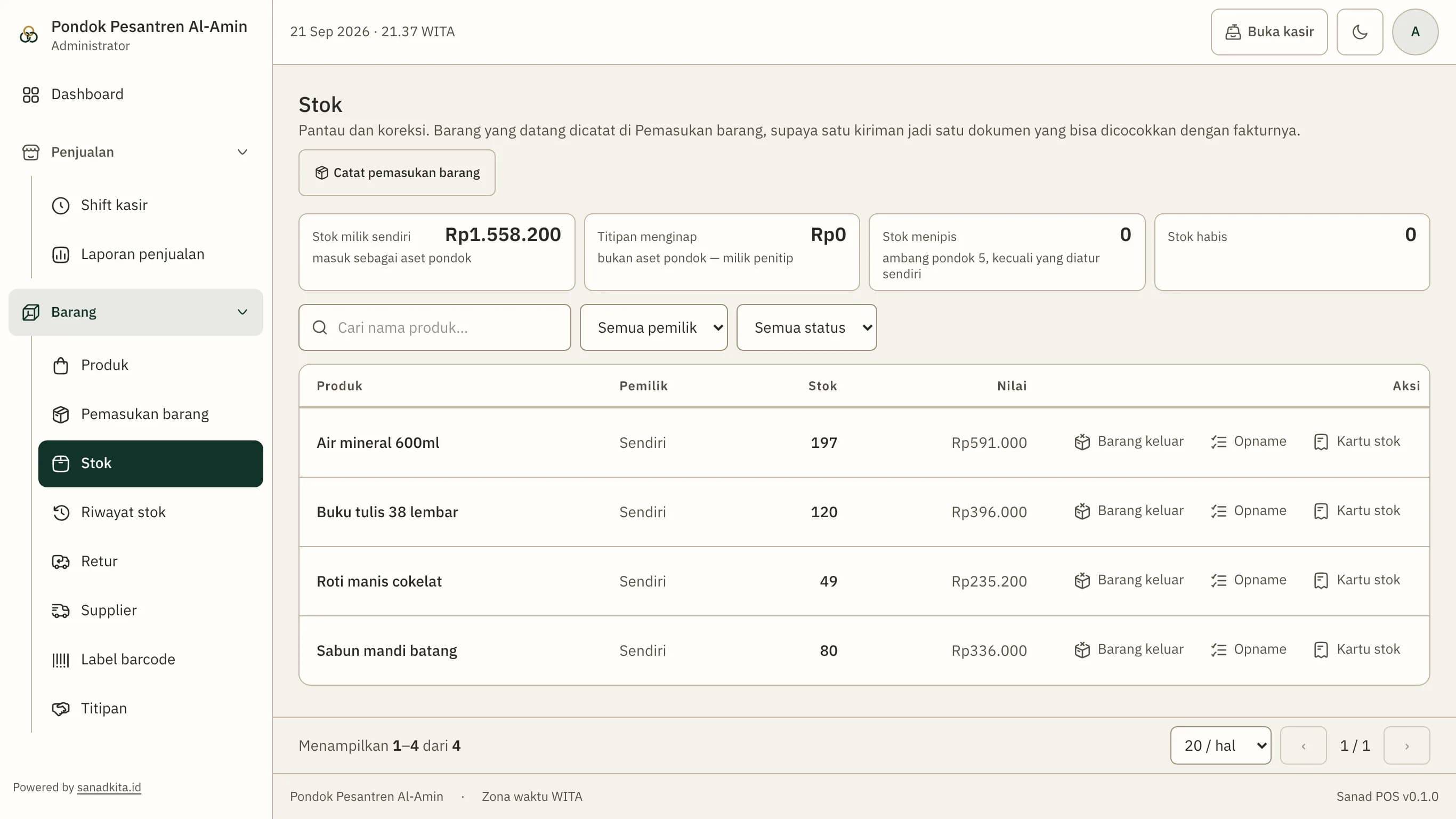Viewport: 1456px width, 819px height.
Task: Open Riwayat stok page
Action: [150, 512]
